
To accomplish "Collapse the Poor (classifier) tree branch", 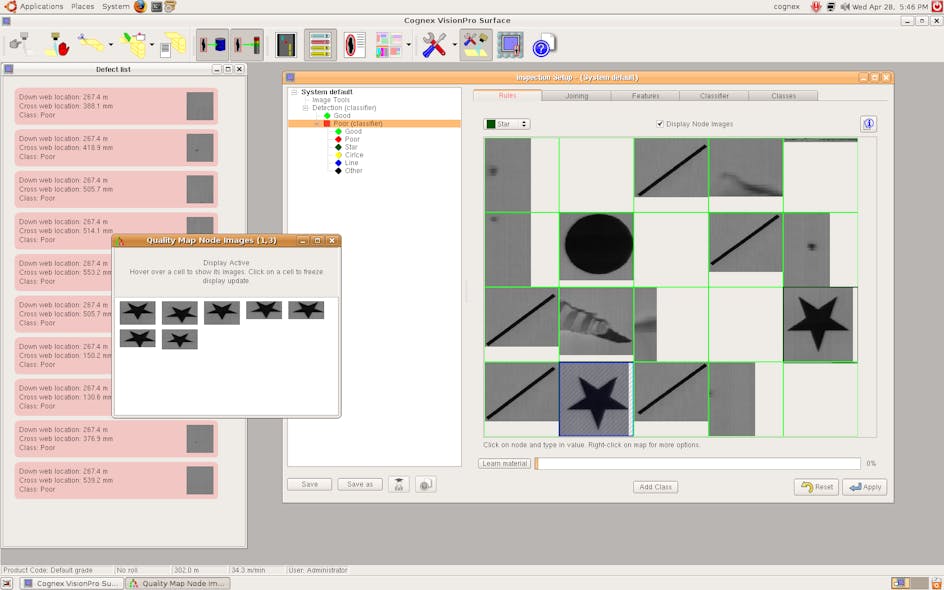I will (x=315, y=124).
